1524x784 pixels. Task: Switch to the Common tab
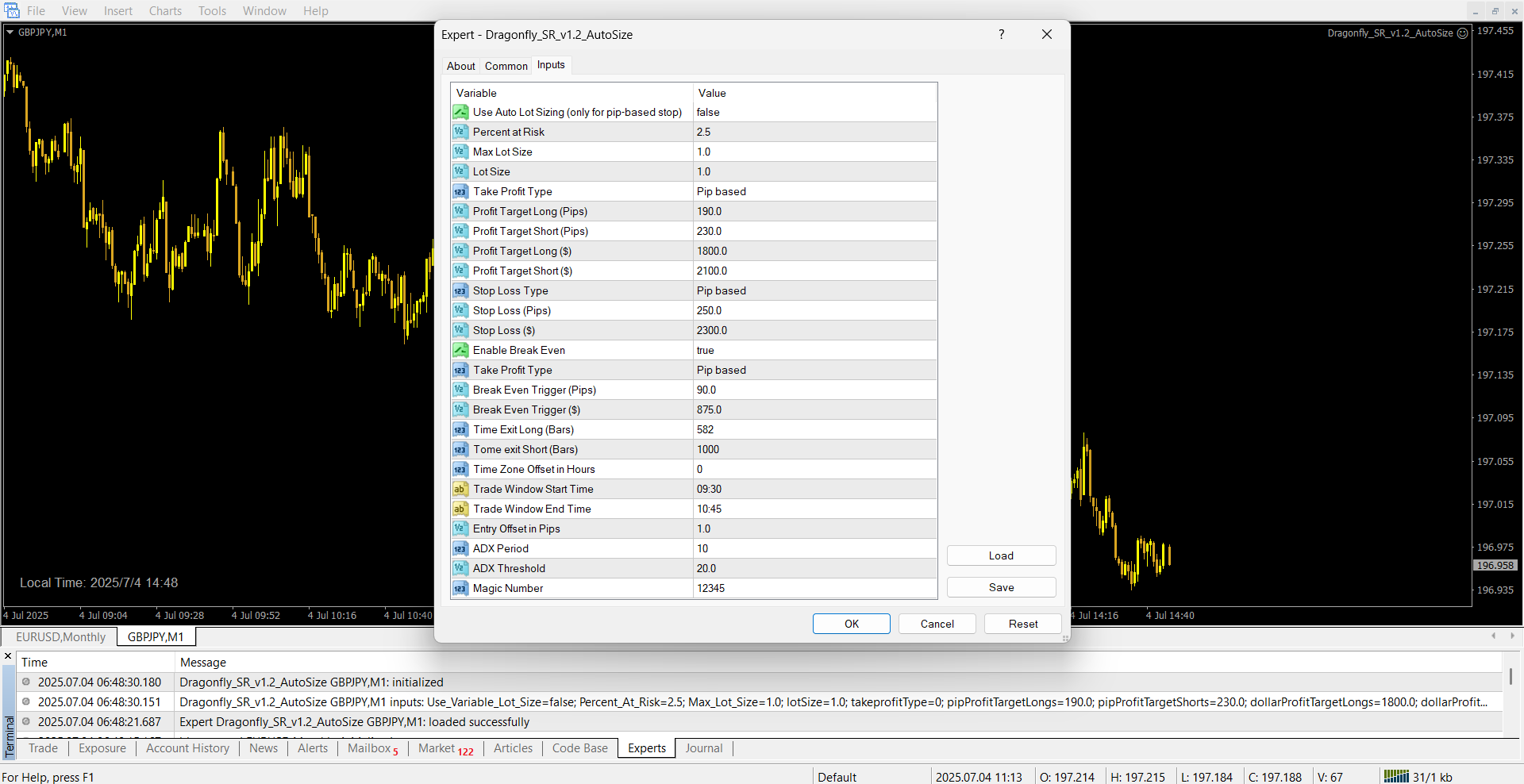pos(506,66)
